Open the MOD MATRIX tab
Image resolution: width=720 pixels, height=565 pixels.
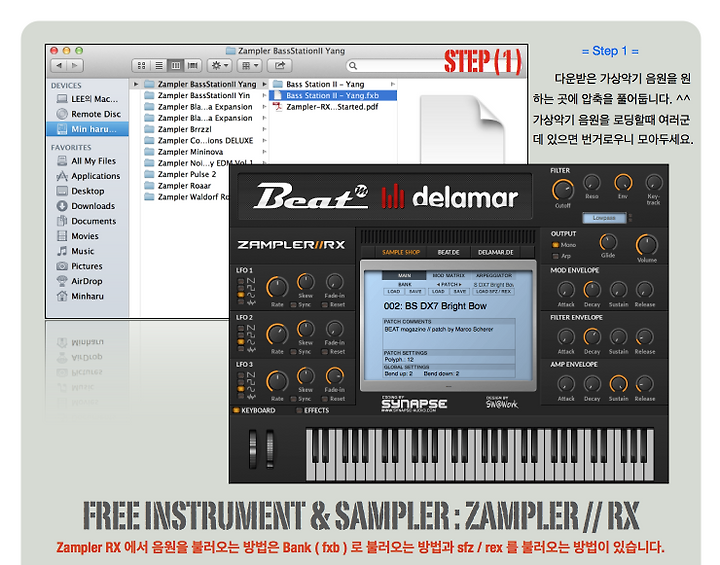click(449, 276)
